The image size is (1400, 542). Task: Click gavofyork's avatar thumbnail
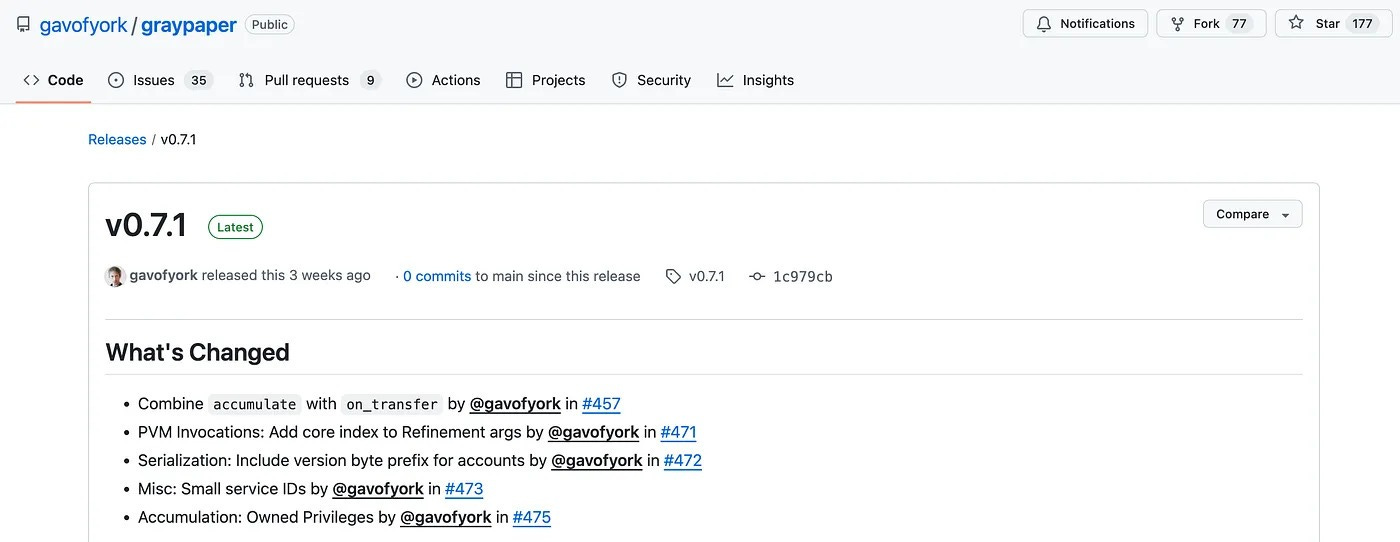coord(115,276)
